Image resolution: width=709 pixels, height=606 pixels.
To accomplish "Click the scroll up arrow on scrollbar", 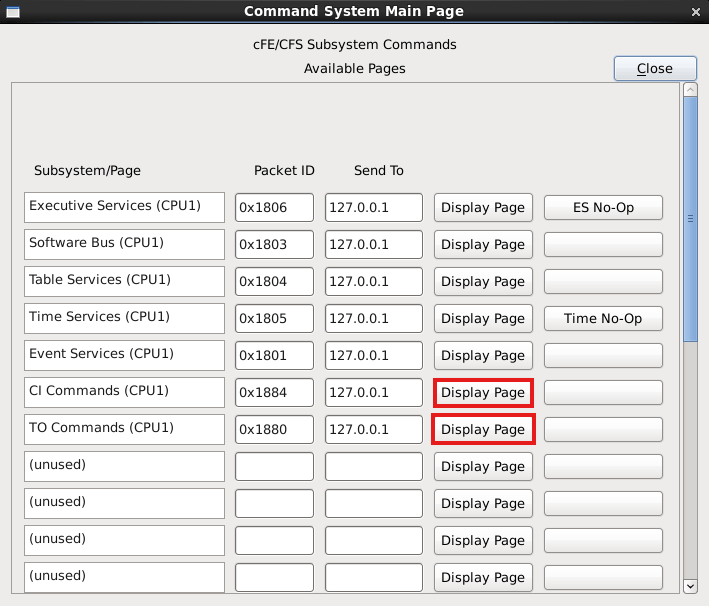I will 690,91.
